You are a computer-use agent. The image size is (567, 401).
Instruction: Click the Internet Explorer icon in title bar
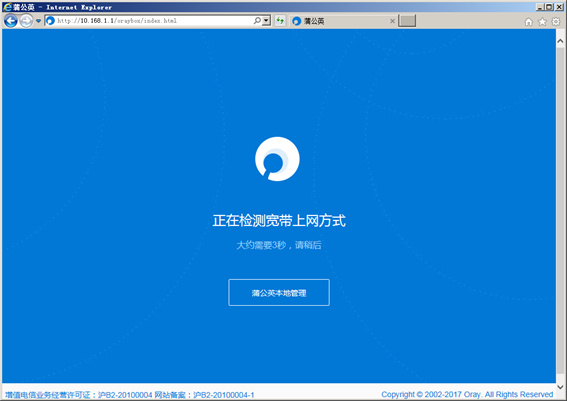pyautogui.click(x=8, y=7)
